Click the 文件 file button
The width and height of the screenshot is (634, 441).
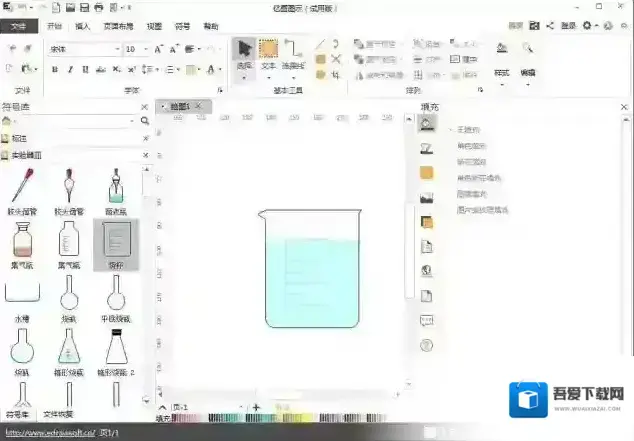pyautogui.click(x=19, y=26)
